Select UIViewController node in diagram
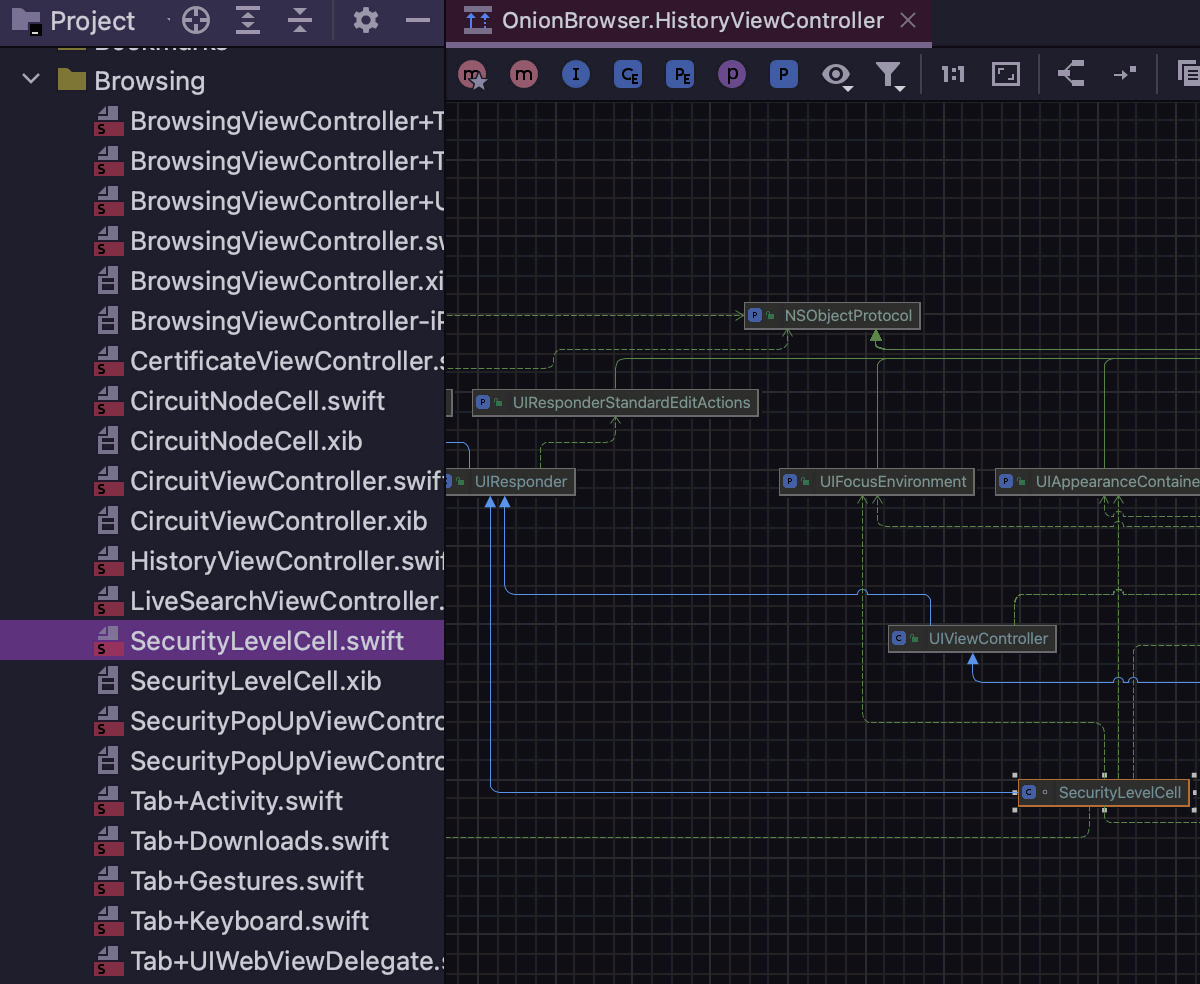The image size is (1200, 984). click(972, 638)
